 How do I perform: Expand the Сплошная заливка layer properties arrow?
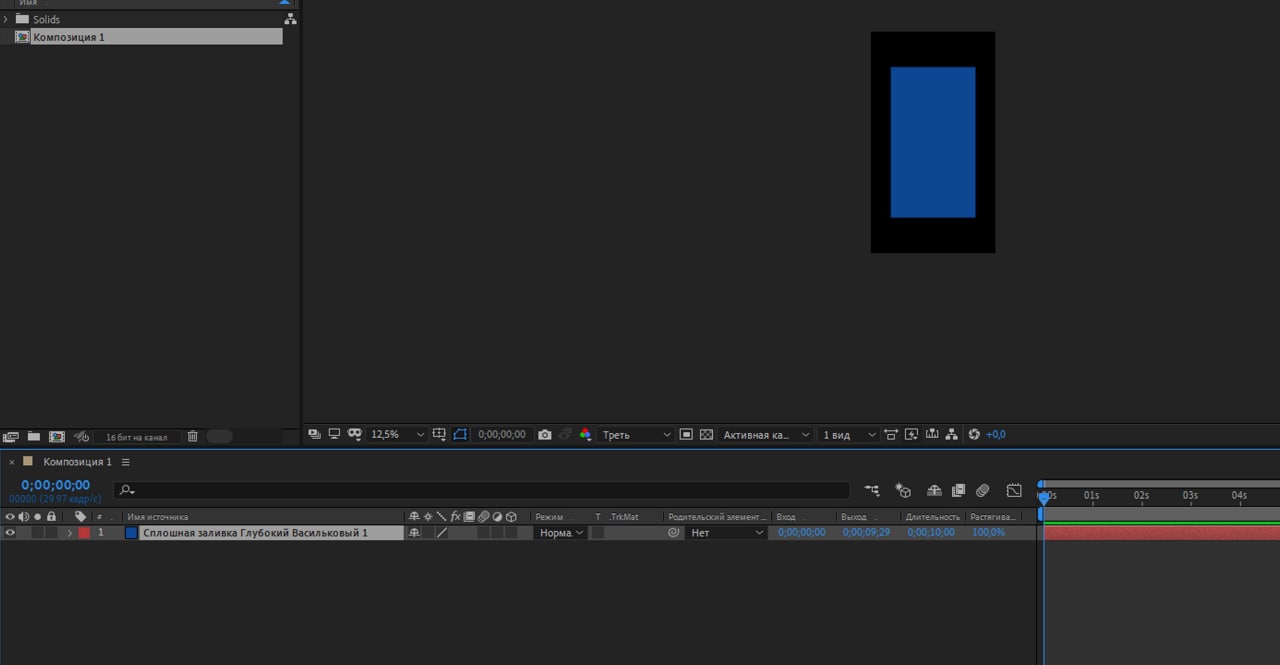point(70,533)
